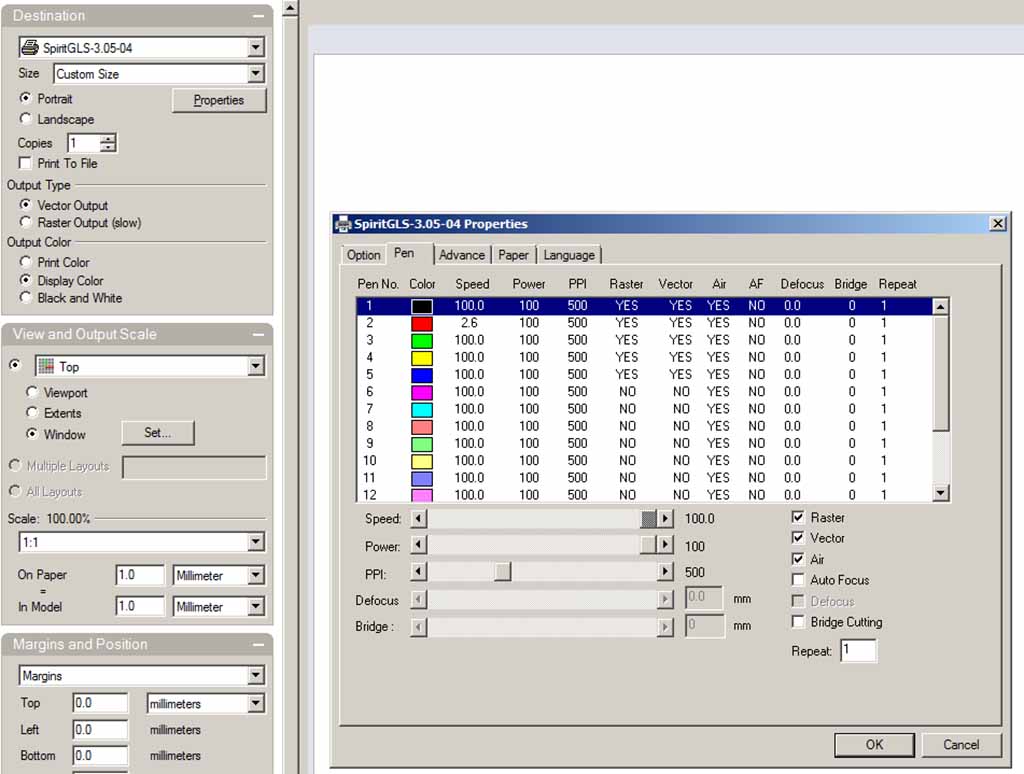Viewport: 1024px width, 774px height.
Task: Select the cyan pen 7 color swatch
Action: click(x=422, y=410)
